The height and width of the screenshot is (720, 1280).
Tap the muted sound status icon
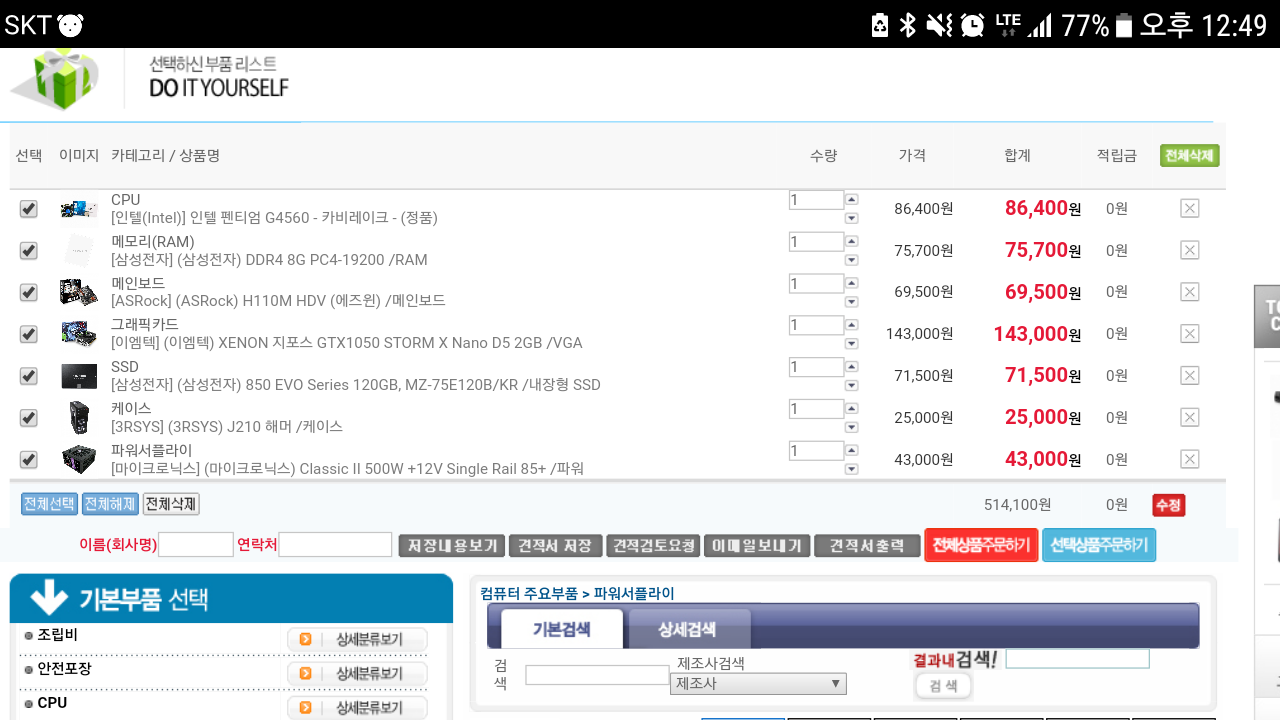coord(939,24)
